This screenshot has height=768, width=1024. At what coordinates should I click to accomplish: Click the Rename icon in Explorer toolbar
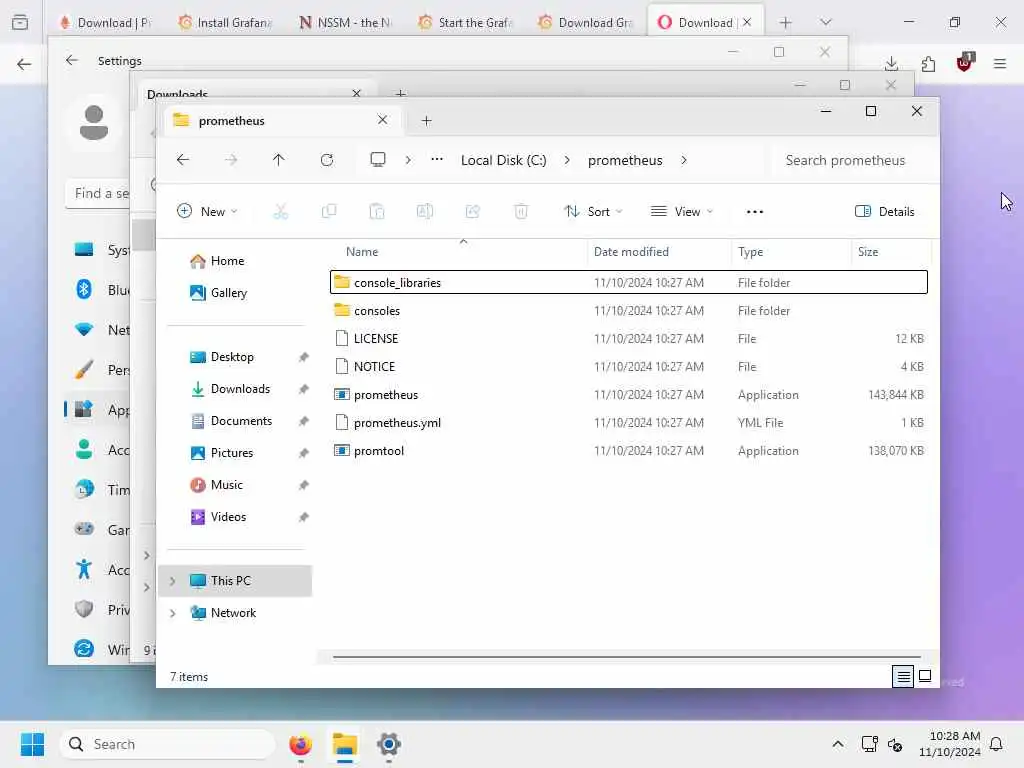tap(424, 212)
